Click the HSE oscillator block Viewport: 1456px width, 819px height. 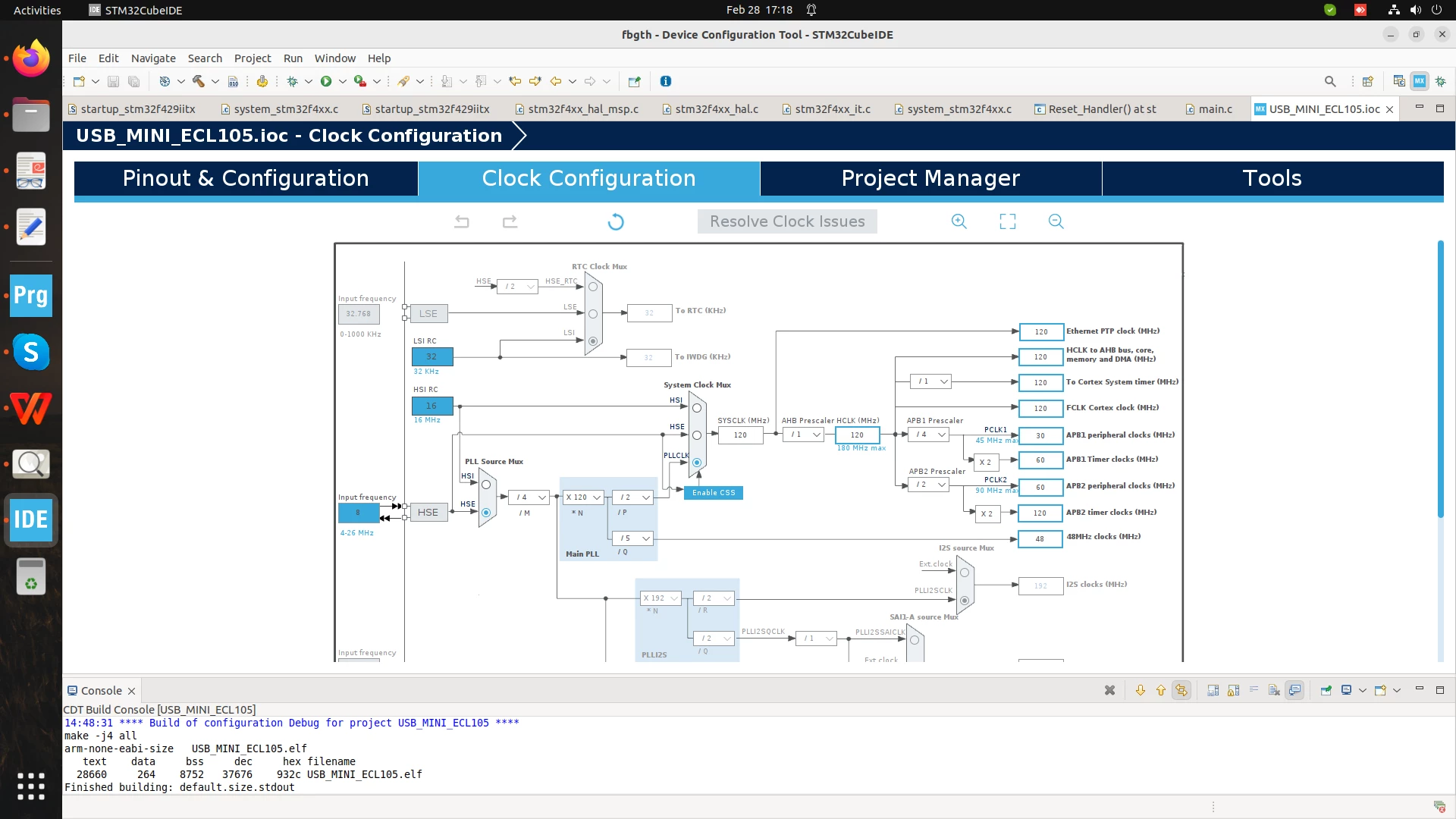(428, 513)
